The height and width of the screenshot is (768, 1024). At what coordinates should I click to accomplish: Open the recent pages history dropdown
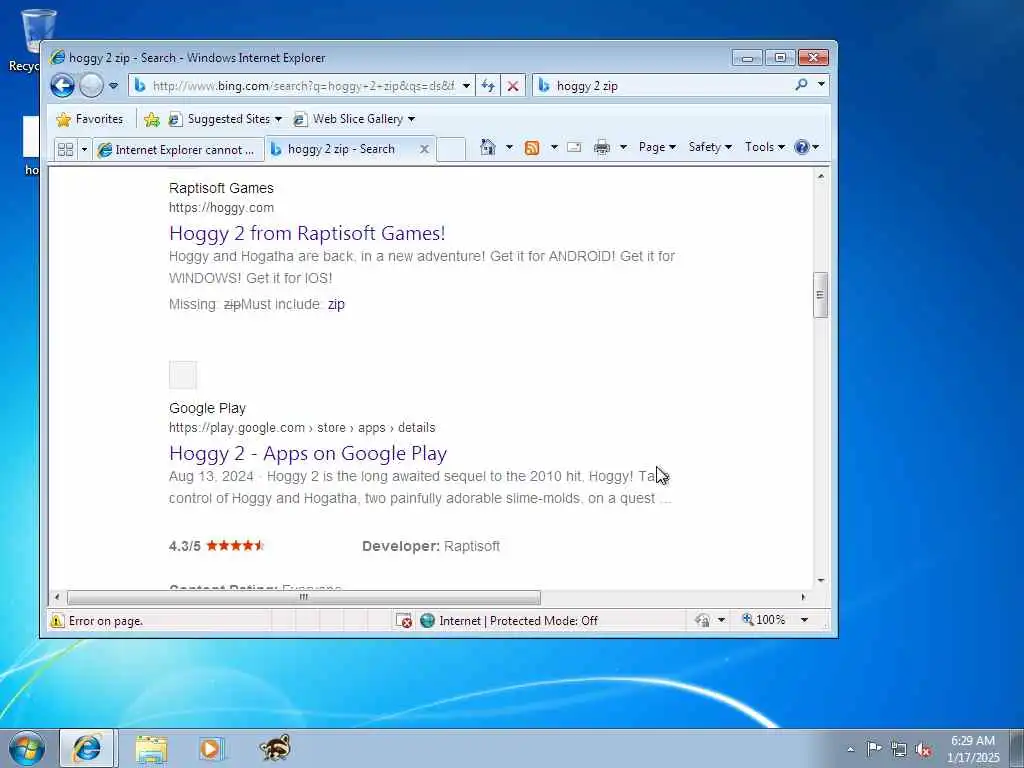(x=114, y=86)
